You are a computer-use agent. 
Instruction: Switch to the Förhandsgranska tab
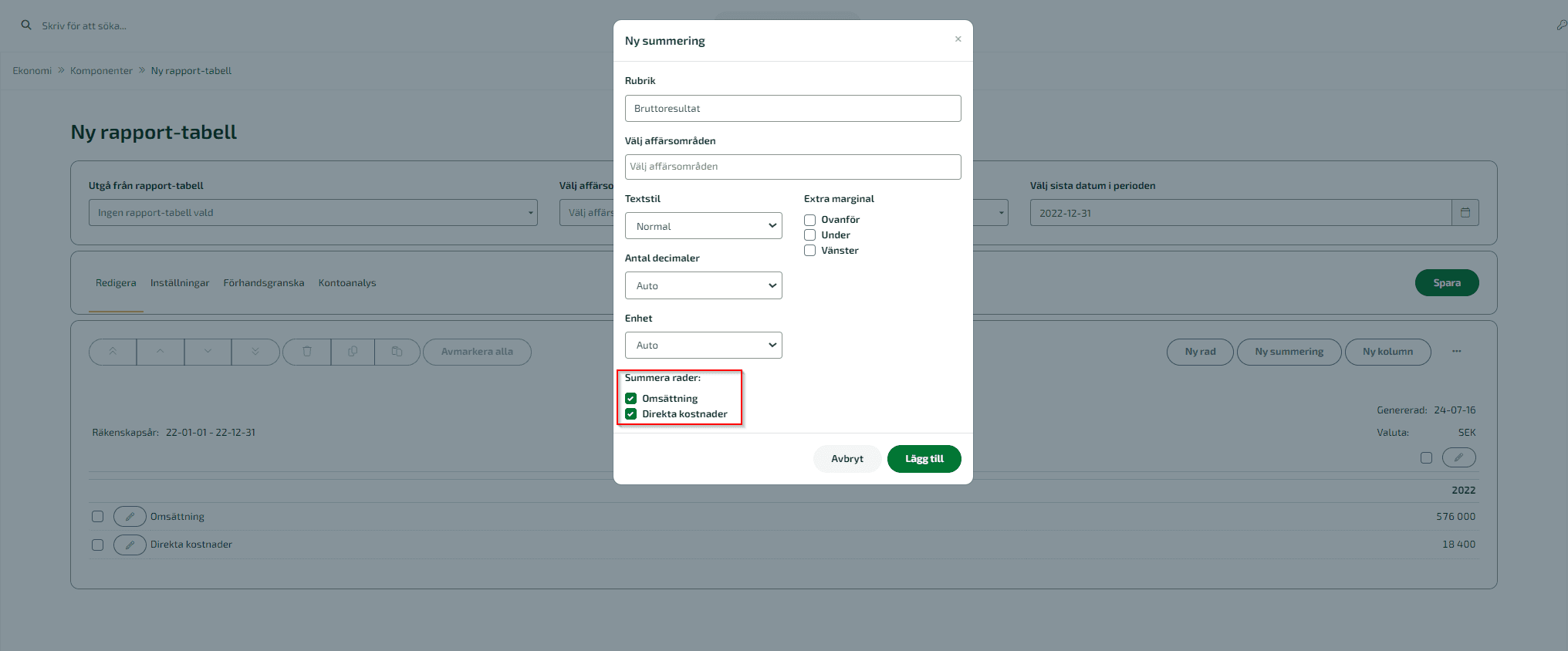pyautogui.click(x=264, y=283)
